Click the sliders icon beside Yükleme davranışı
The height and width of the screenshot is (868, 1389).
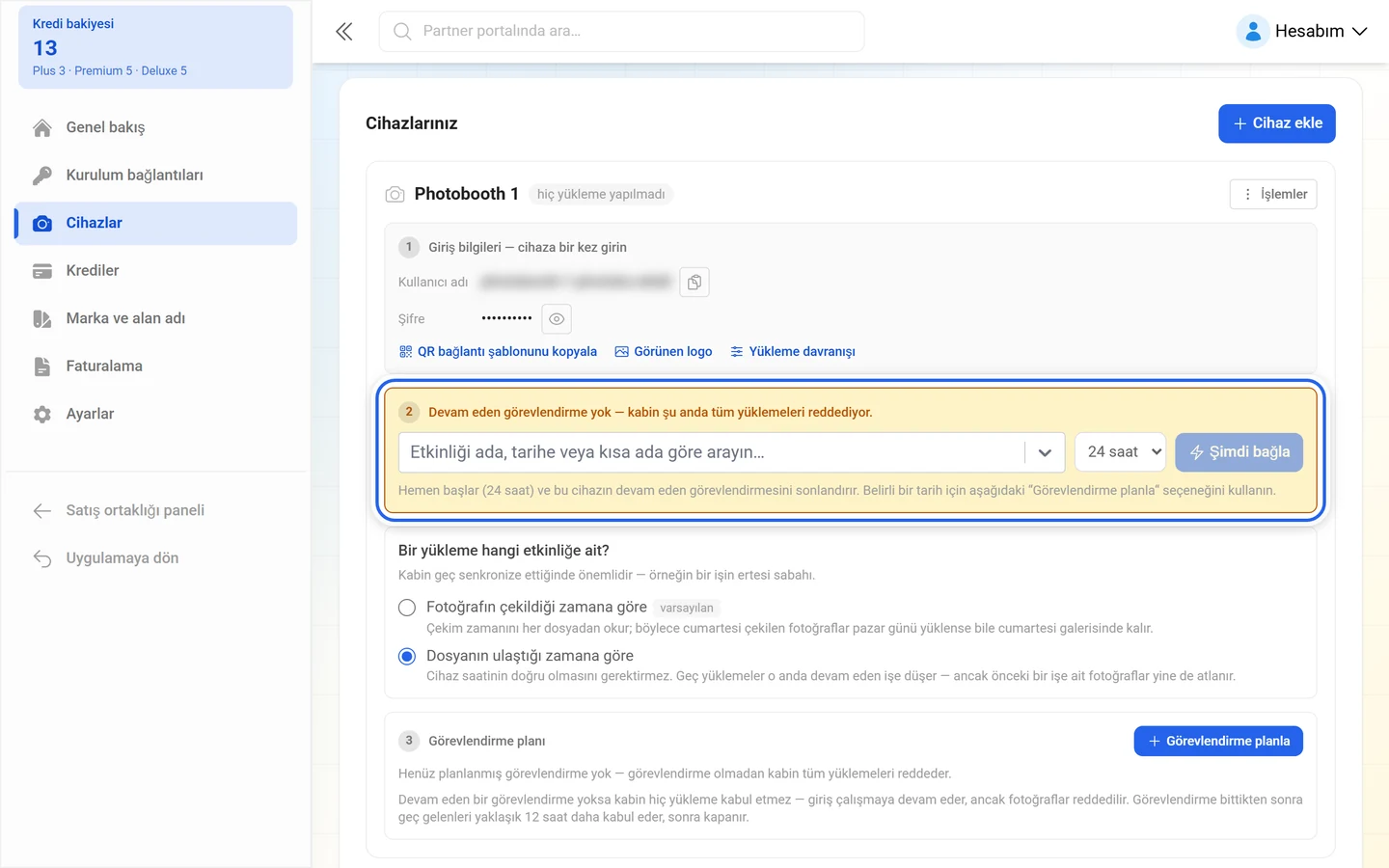click(x=737, y=352)
